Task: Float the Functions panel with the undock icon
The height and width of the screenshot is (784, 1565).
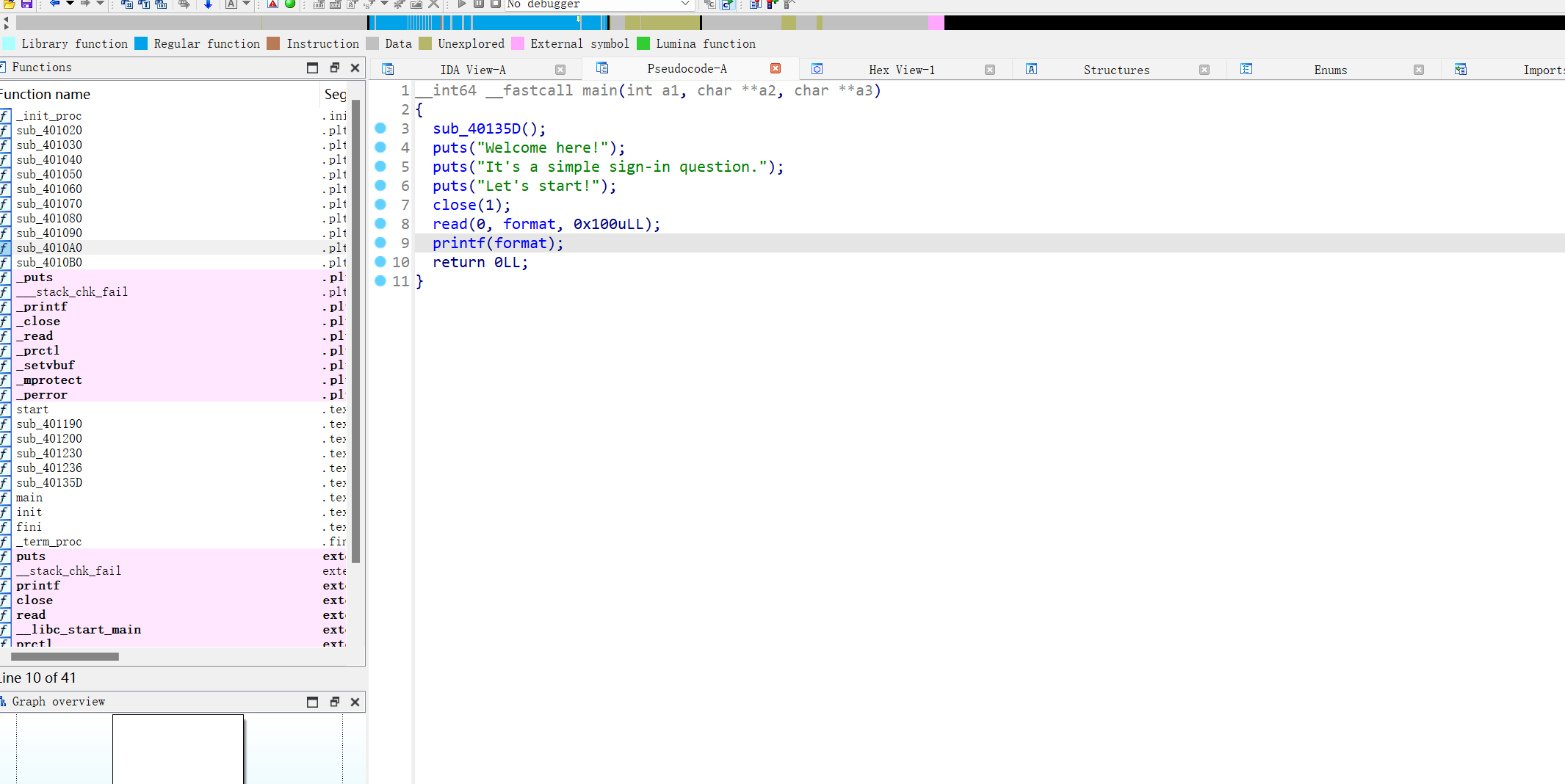Action: click(334, 68)
